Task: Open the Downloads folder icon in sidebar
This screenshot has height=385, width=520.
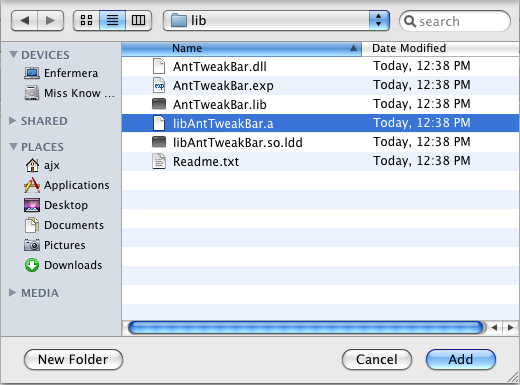Action: 32,265
